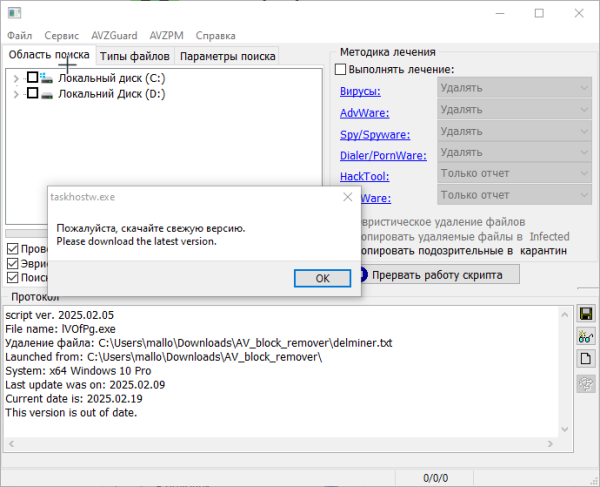
Task: Click the save protocol floppy disk icon
Action: 586,314
